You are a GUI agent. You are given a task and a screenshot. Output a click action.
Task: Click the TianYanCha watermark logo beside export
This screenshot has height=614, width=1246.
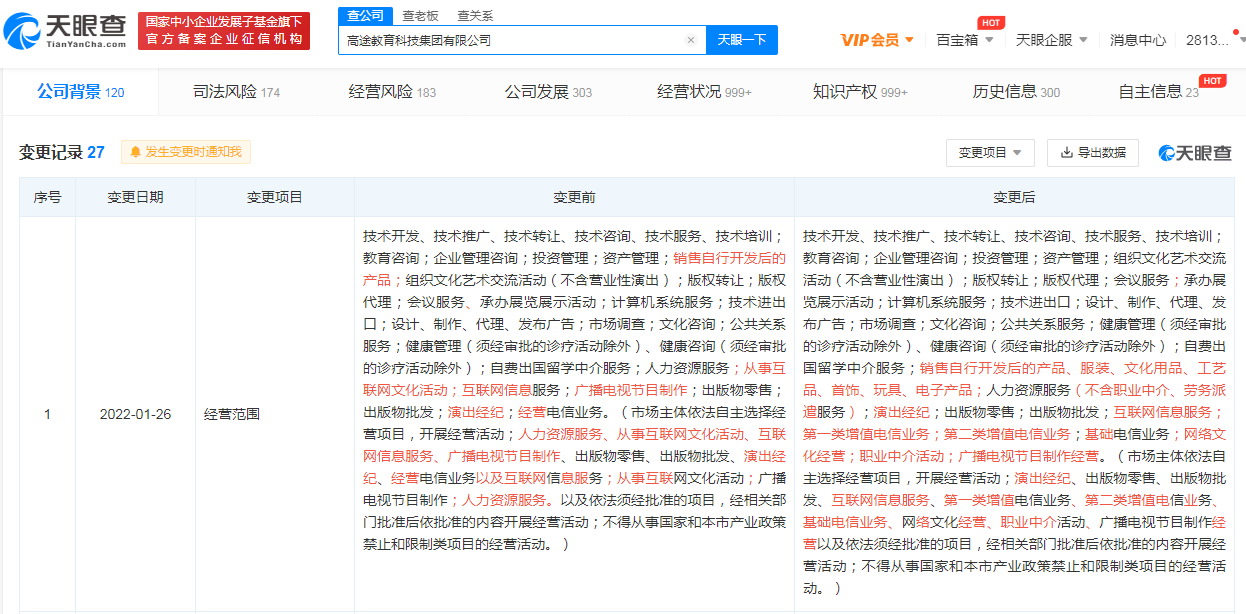1195,153
